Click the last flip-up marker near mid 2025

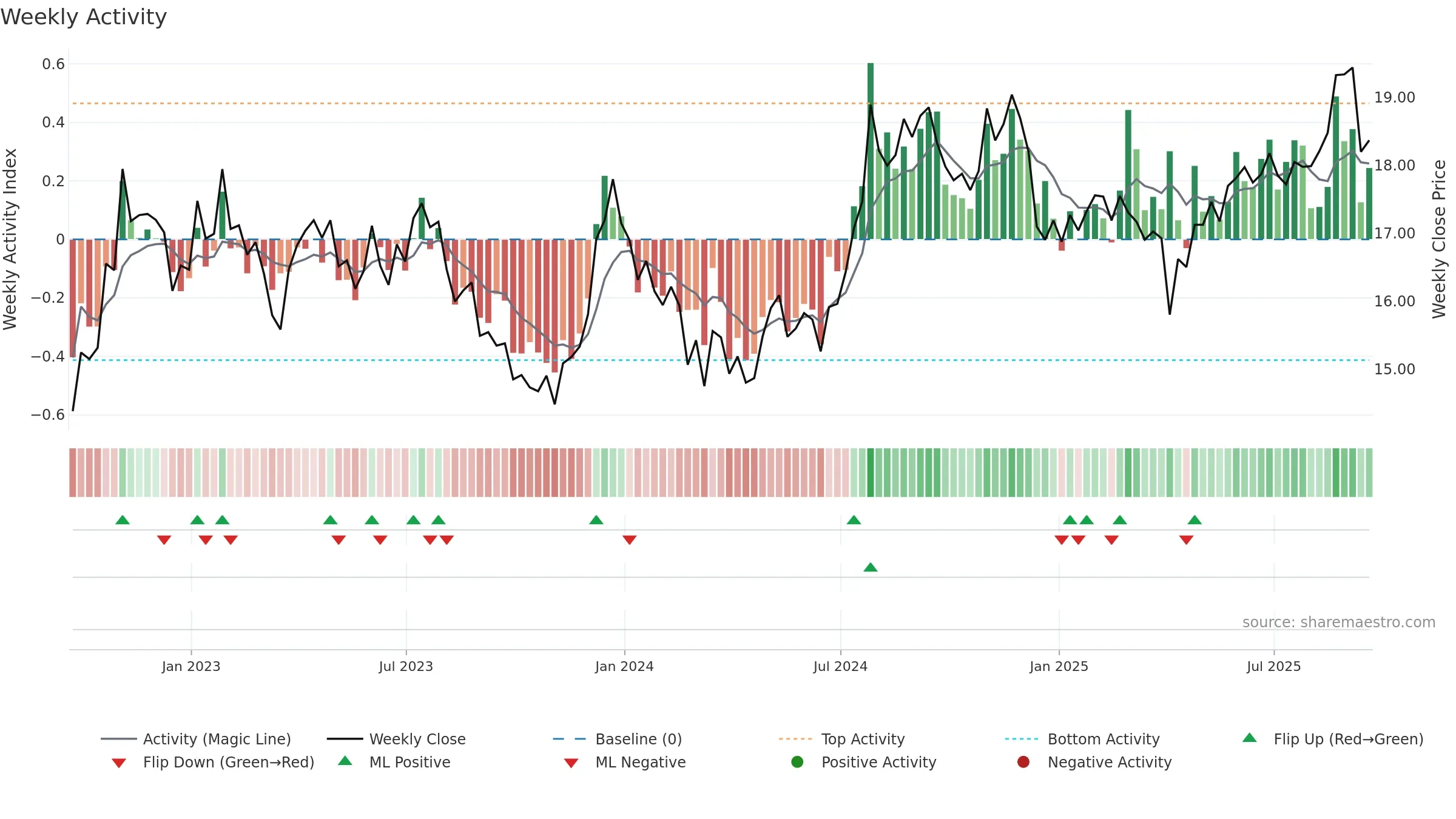point(1195,520)
